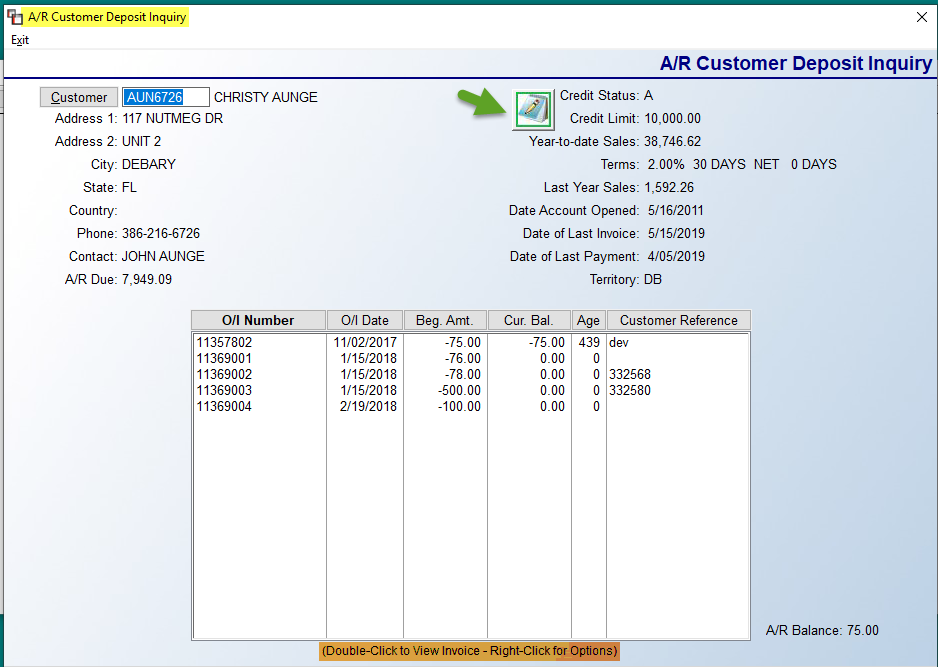Click customer reference 332568
Screen dimensions: 938x667
point(630,374)
